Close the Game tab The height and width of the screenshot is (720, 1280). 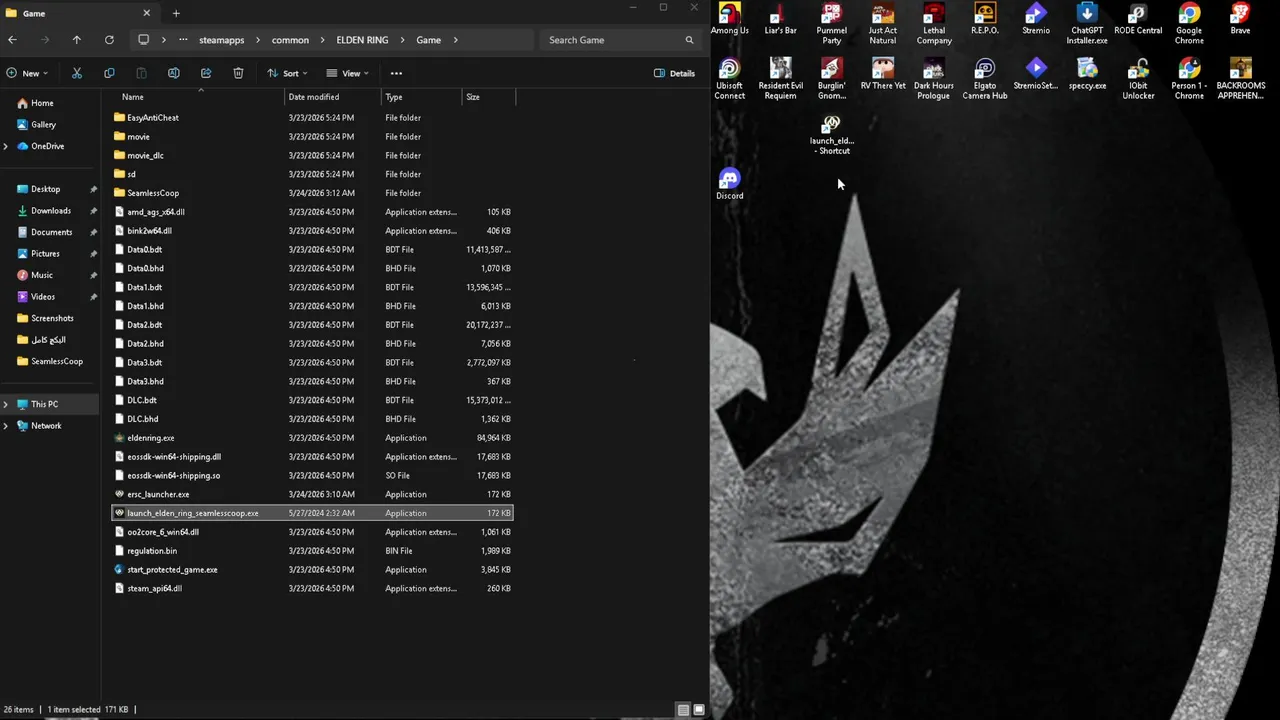point(146,13)
